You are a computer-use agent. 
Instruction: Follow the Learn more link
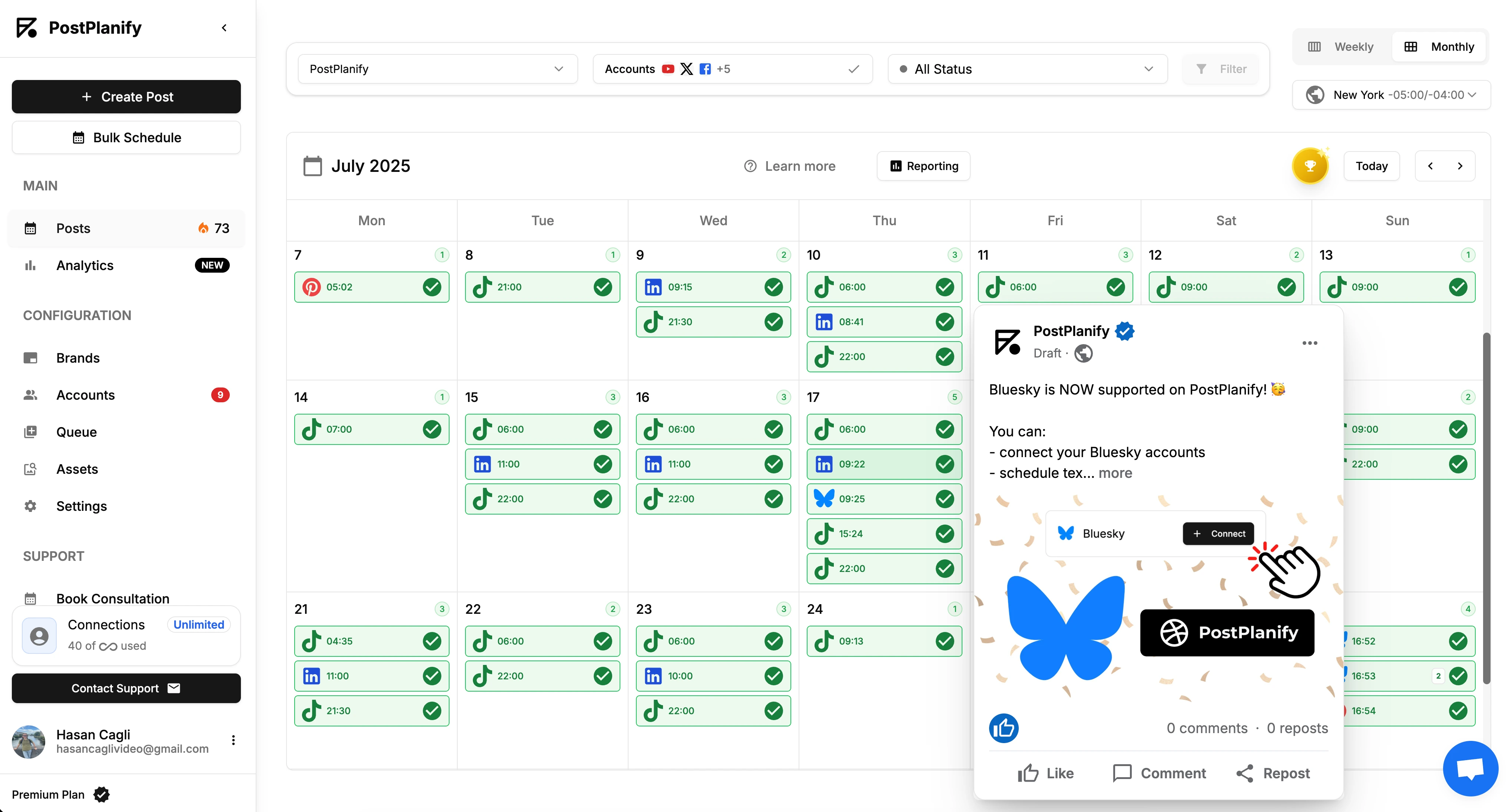[789, 166]
